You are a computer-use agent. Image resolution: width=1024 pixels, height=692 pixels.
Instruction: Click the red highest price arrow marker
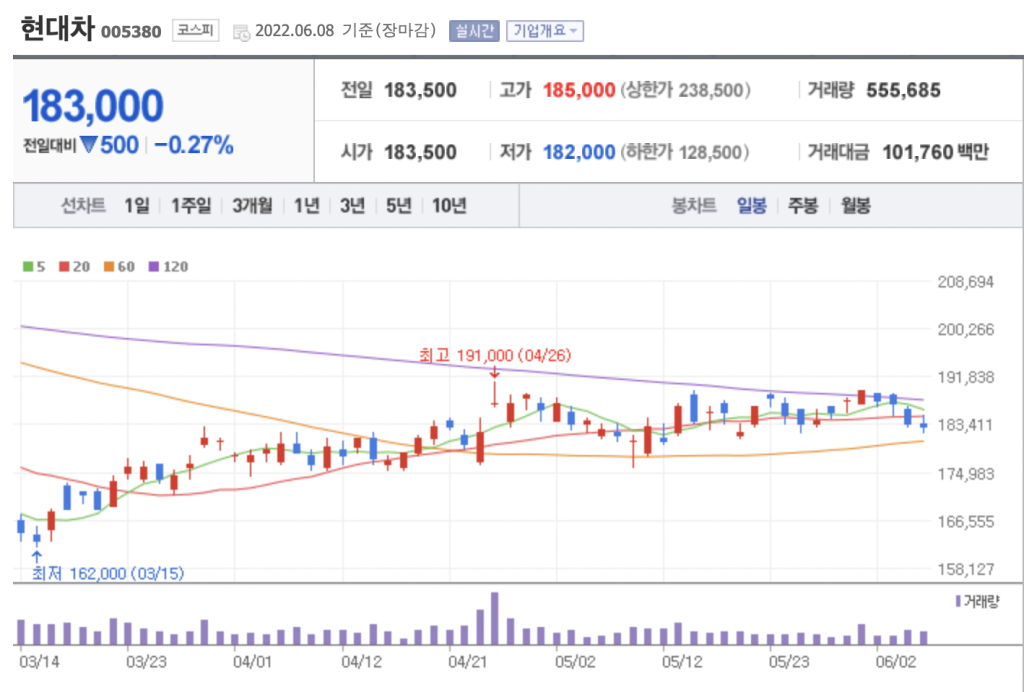coord(494,372)
